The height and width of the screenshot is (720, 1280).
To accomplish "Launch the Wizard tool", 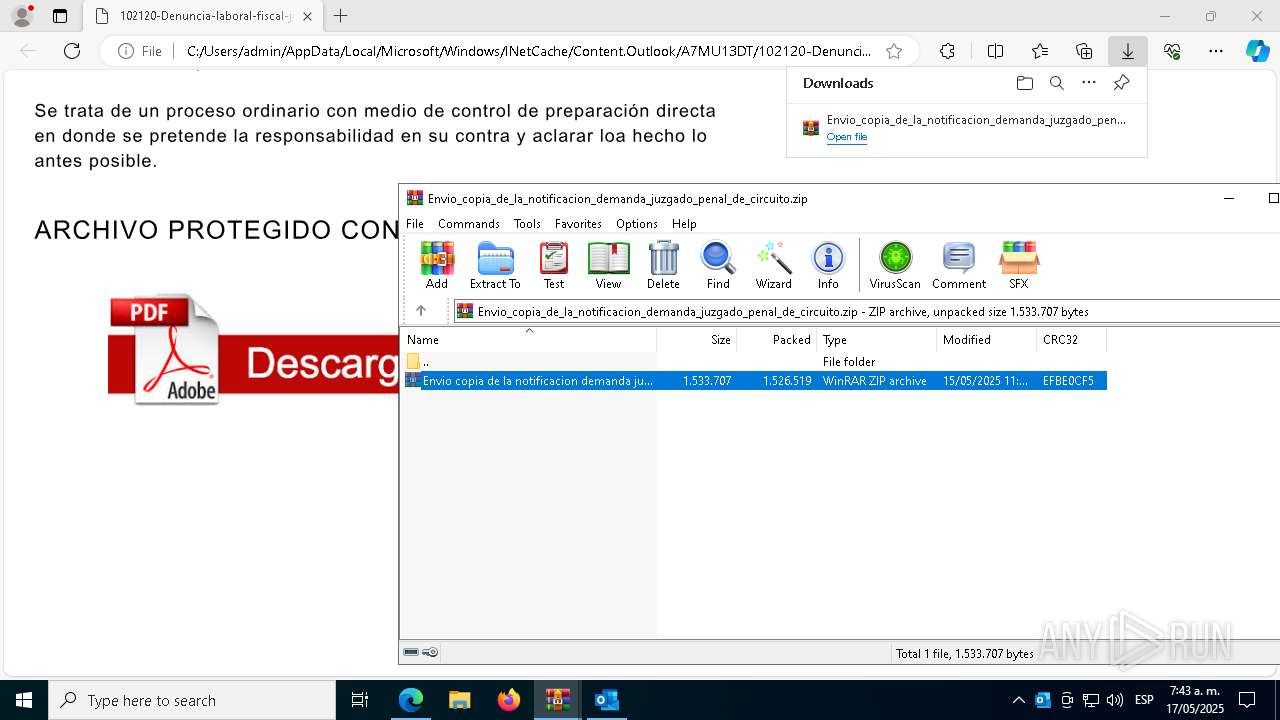I will (x=773, y=266).
